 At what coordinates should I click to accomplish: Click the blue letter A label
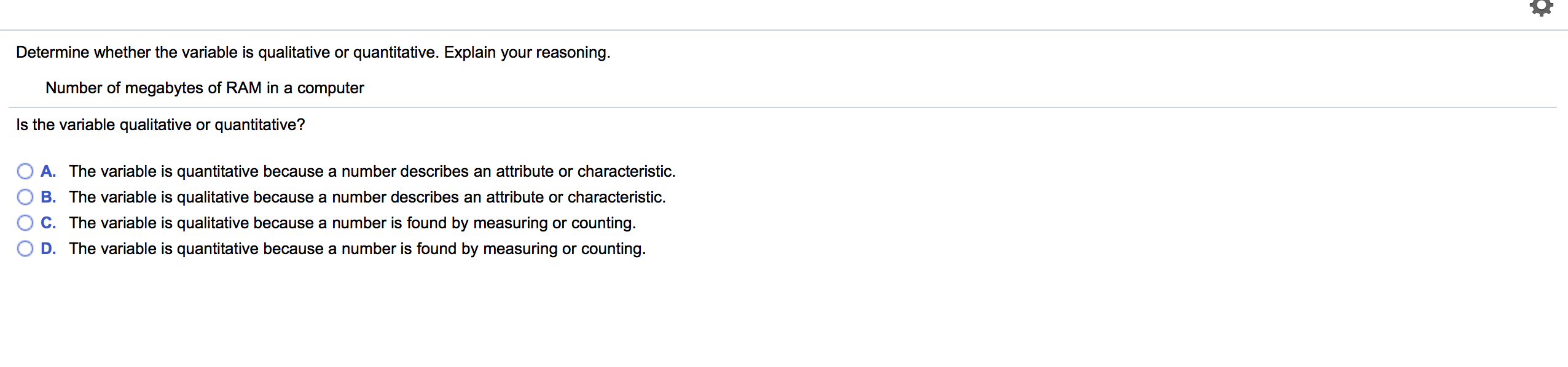[x=48, y=171]
